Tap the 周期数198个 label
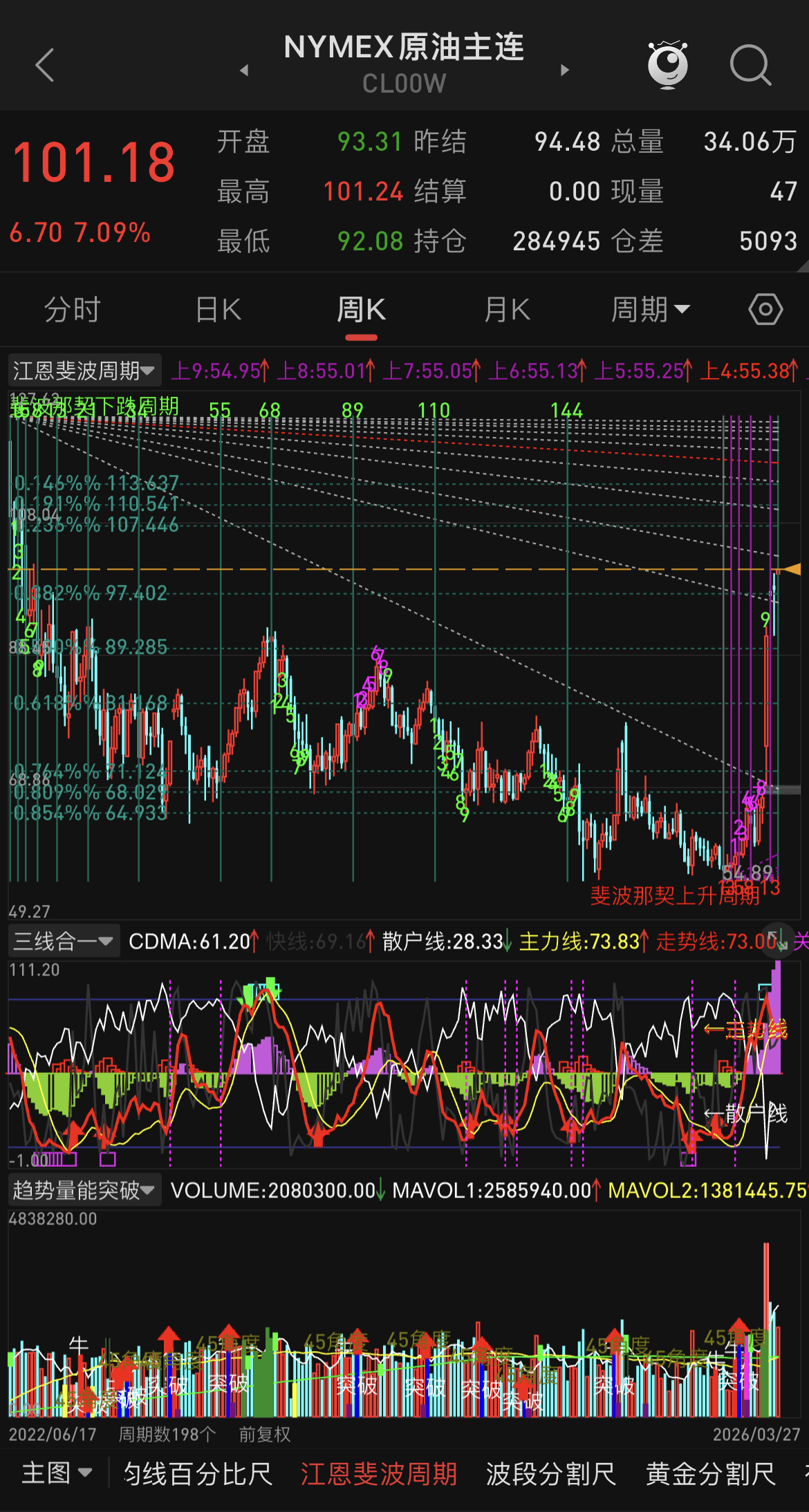The image size is (809, 1512). [x=167, y=1435]
